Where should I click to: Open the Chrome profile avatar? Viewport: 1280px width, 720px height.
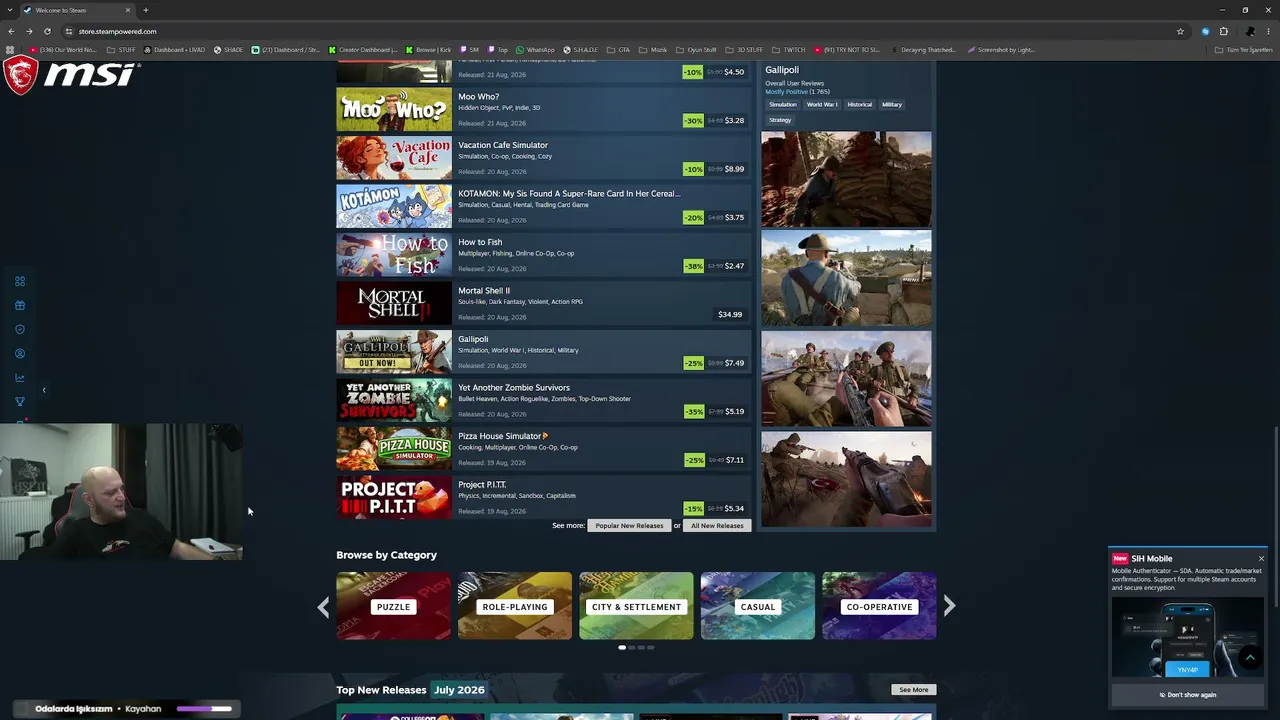click(x=1250, y=31)
